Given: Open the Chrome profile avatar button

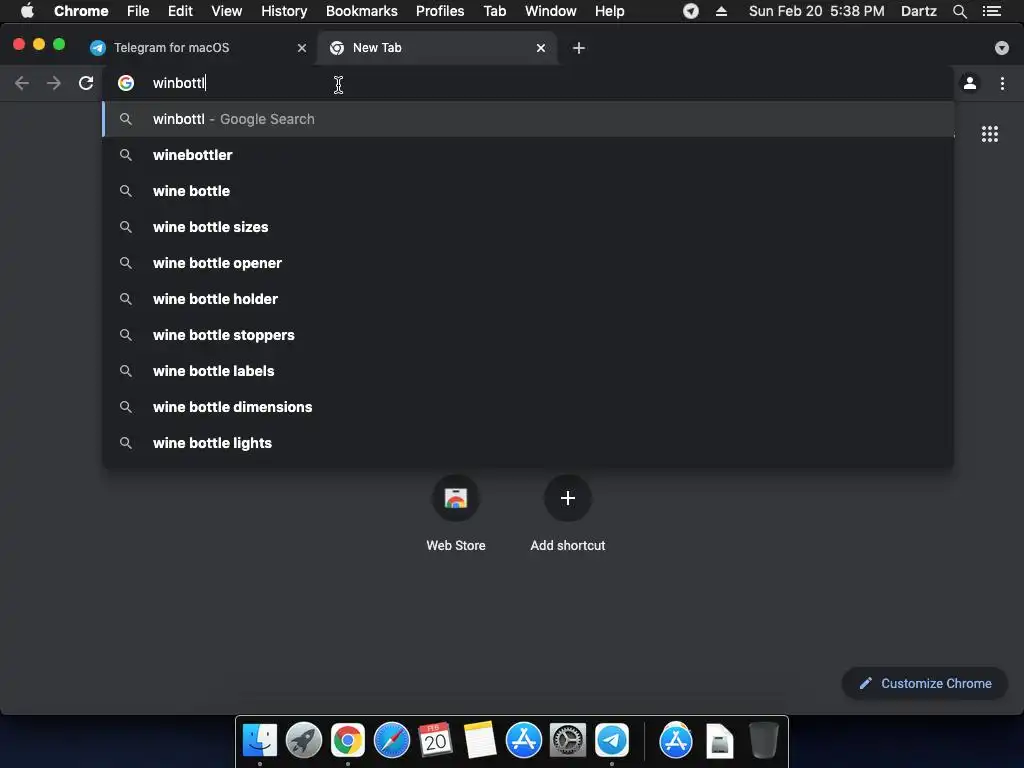Looking at the screenshot, I should [970, 83].
